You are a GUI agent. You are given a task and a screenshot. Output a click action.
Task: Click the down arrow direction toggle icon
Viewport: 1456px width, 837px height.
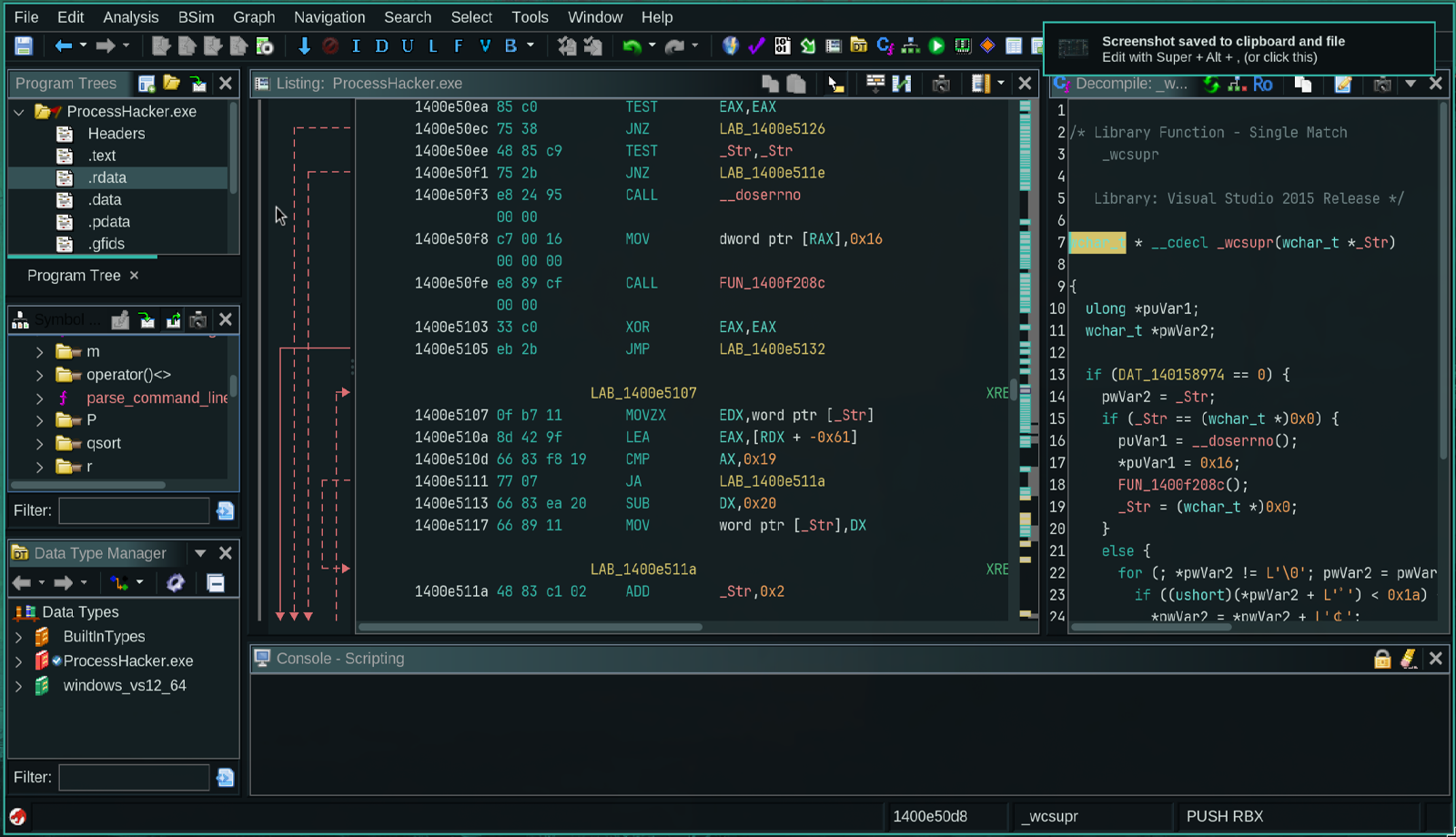(x=304, y=45)
